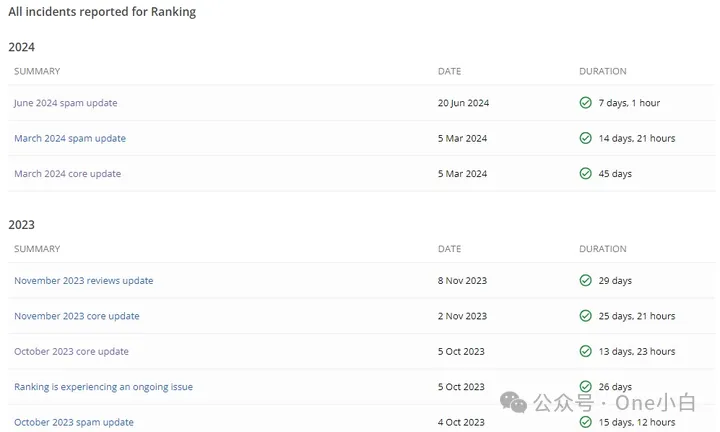Click the 2023 year heading
Viewport: 720px width, 432px height.
[22, 224]
